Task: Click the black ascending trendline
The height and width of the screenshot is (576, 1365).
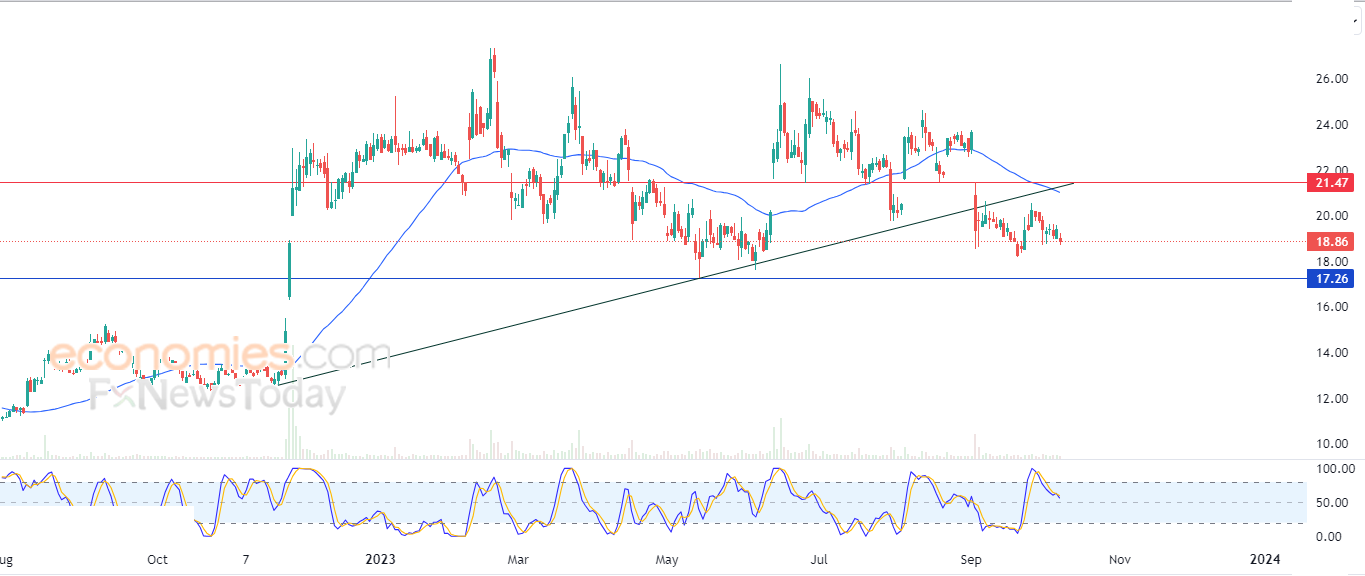Action: coord(675,283)
